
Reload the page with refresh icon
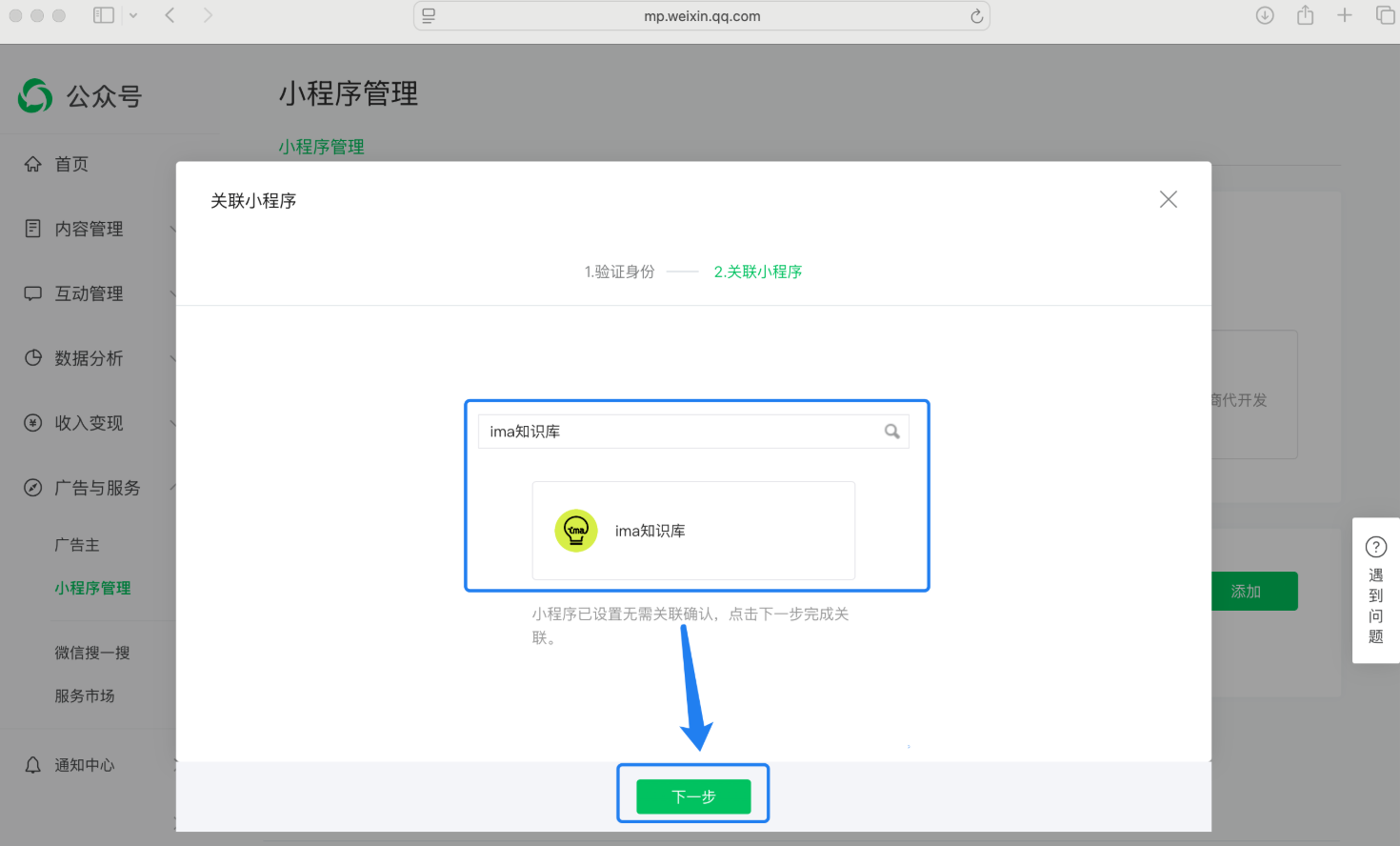976,16
